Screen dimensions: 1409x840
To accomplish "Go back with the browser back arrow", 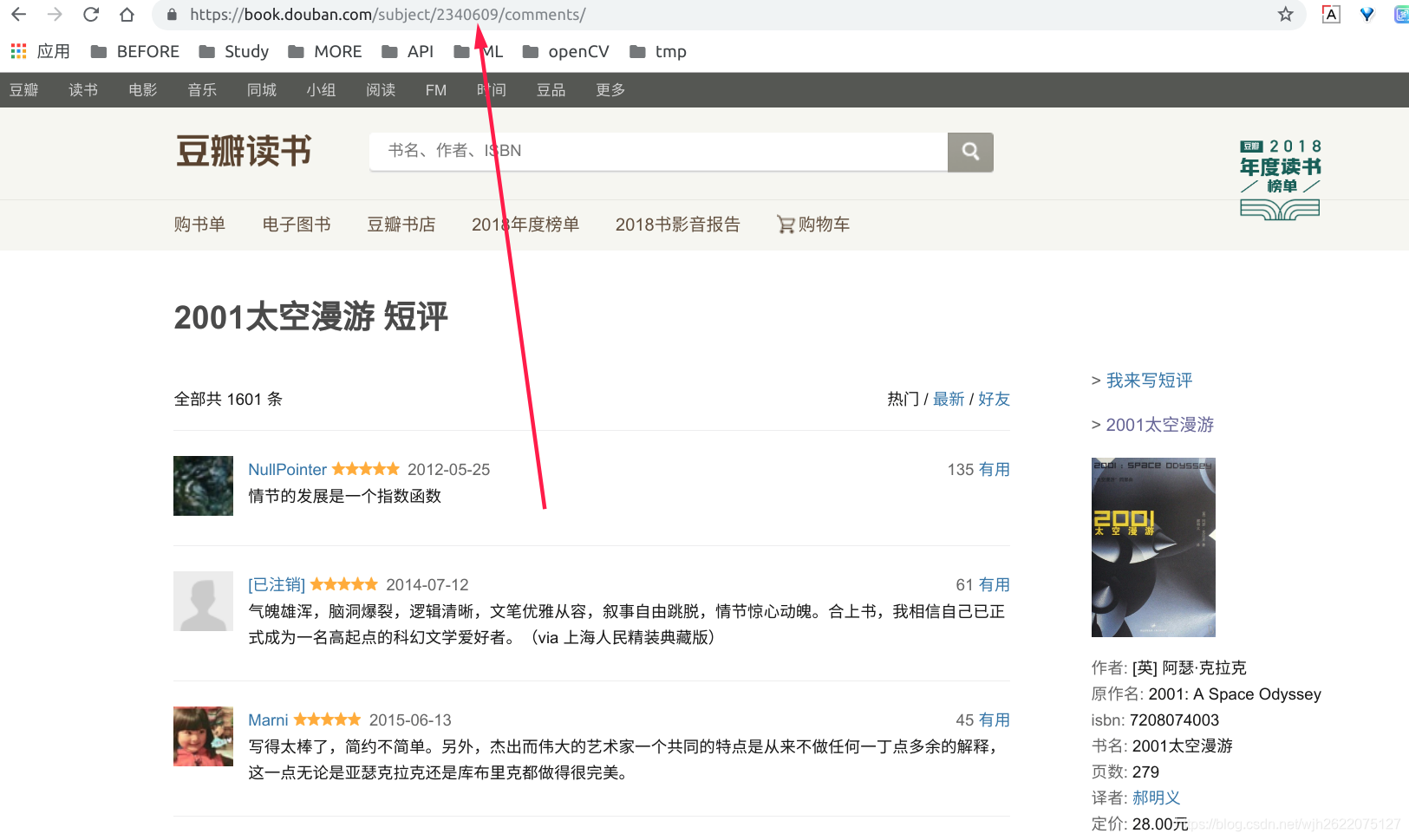I will coord(18,15).
